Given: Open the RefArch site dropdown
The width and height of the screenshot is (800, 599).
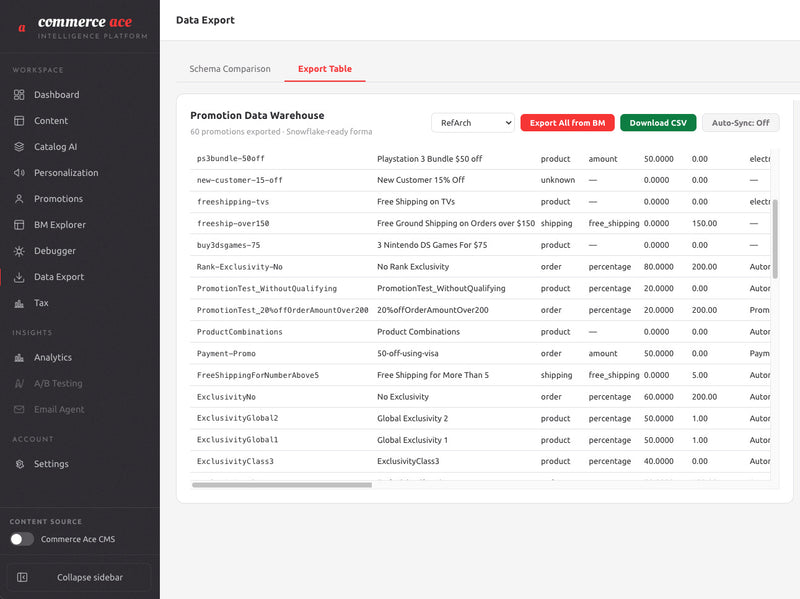Looking at the screenshot, I should click(x=472, y=122).
